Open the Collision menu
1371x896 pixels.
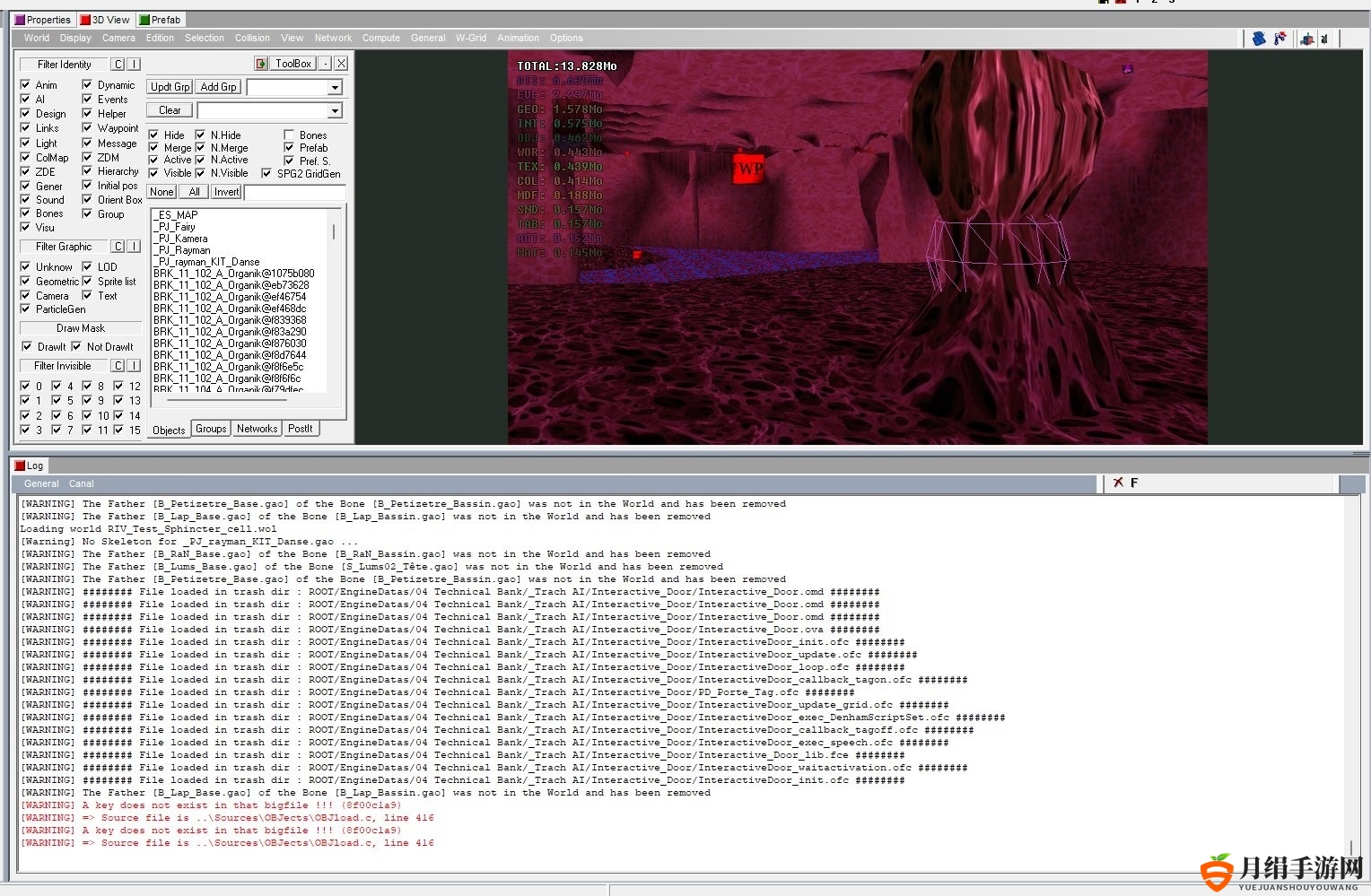coord(252,38)
